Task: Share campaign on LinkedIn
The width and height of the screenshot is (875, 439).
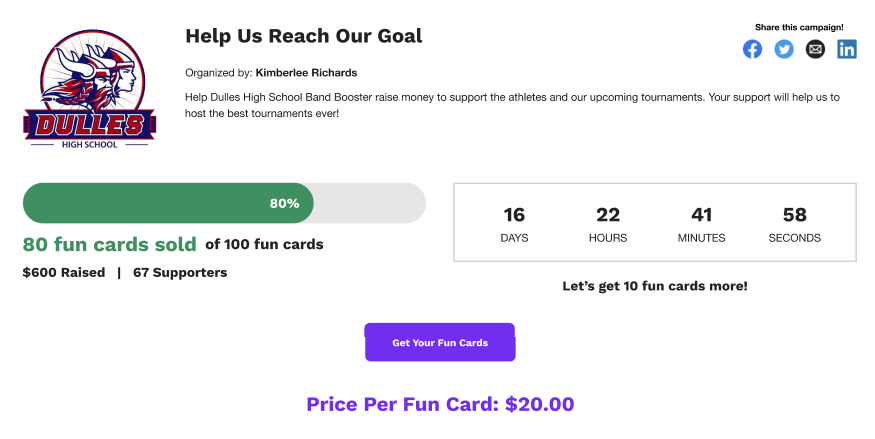Action: [847, 49]
